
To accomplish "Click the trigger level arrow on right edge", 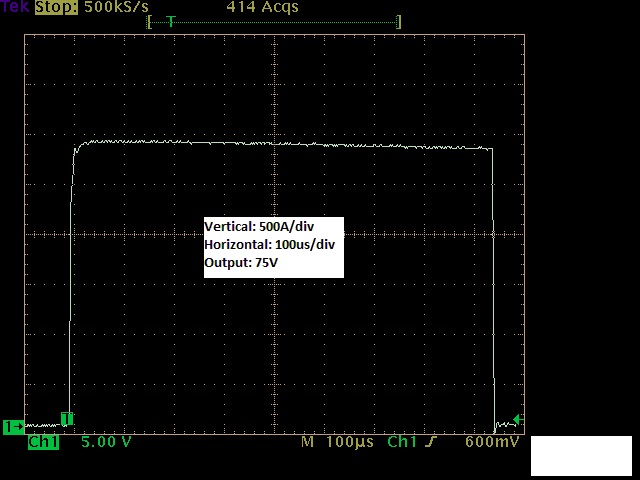I will [x=518, y=419].
